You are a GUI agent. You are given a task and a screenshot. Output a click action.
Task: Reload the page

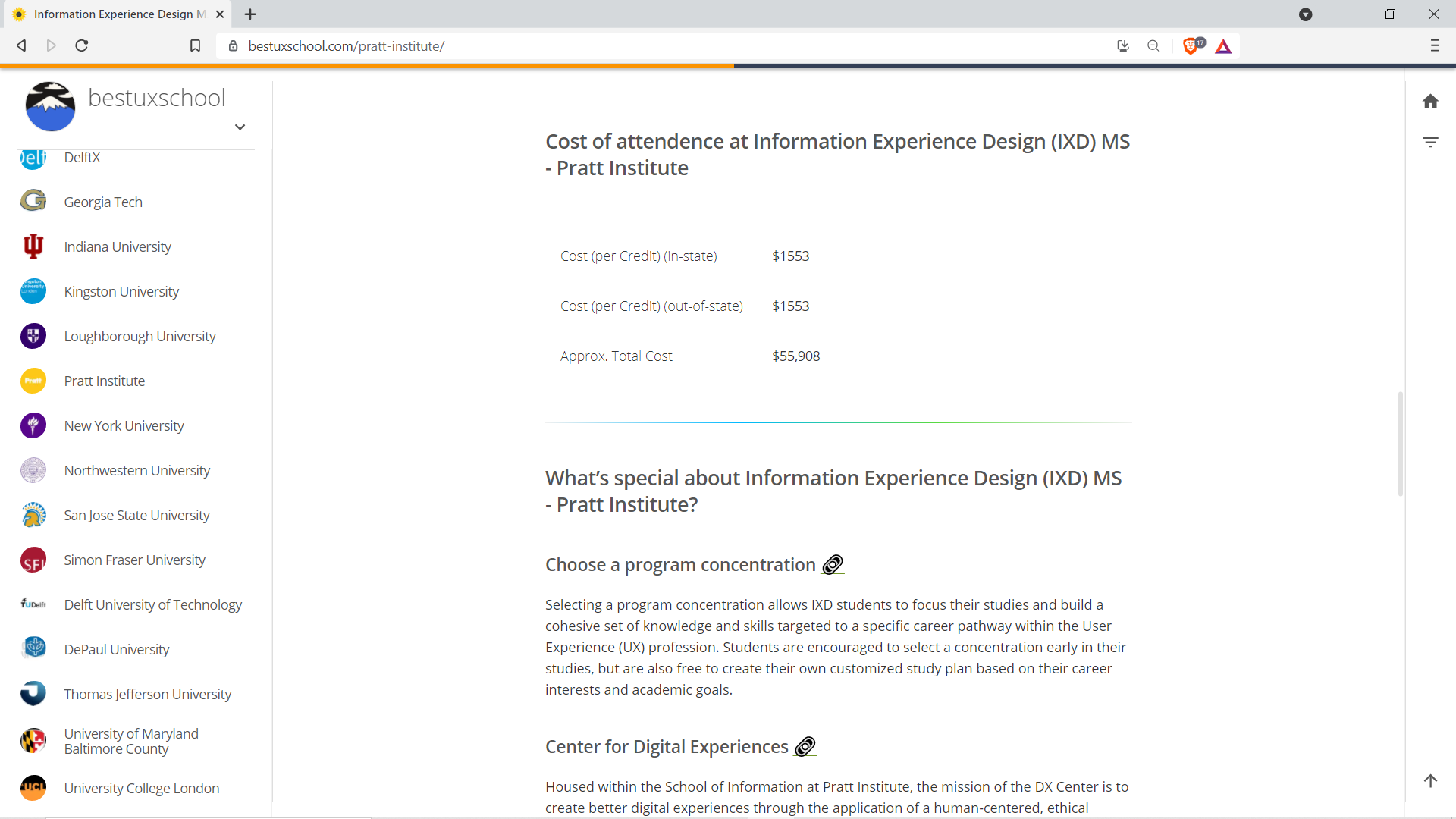[82, 46]
